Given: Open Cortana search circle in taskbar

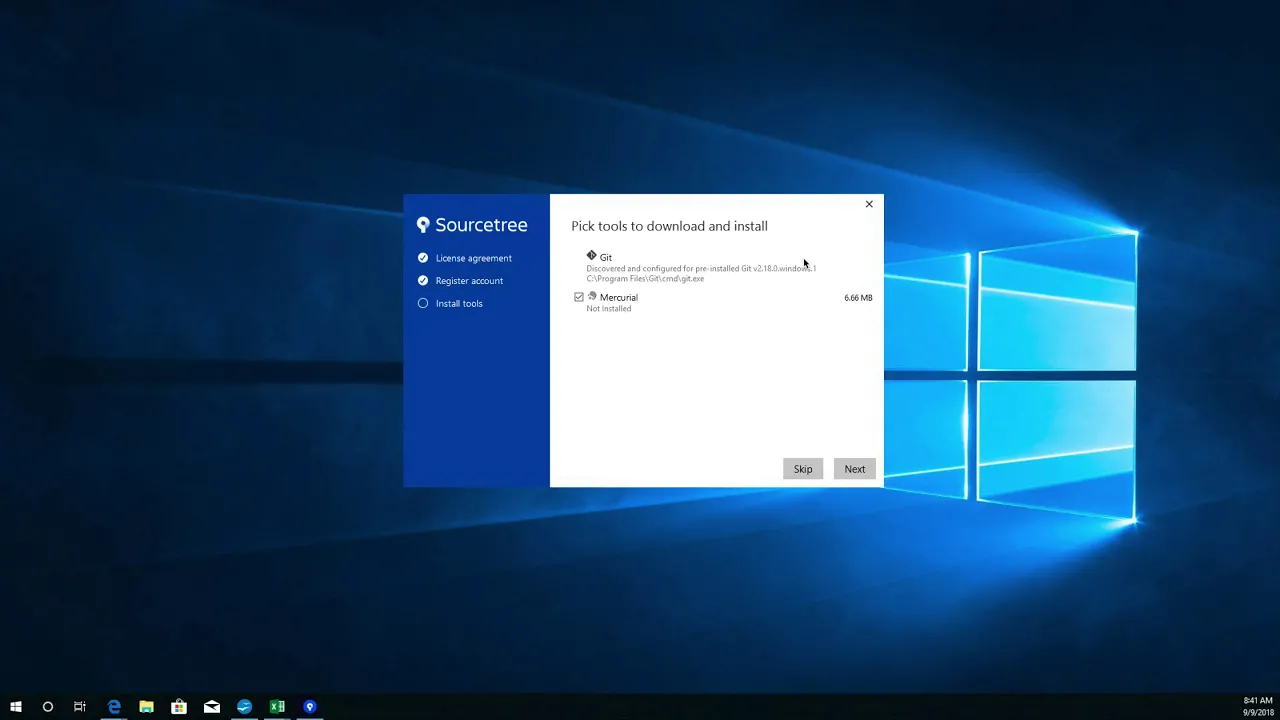Looking at the screenshot, I should [47, 707].
